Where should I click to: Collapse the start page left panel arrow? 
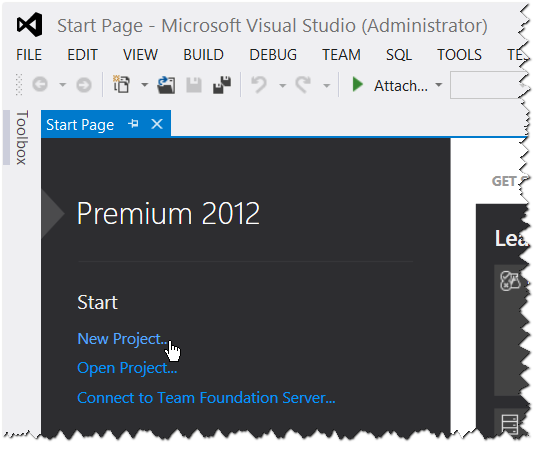[x=52, y=213]
